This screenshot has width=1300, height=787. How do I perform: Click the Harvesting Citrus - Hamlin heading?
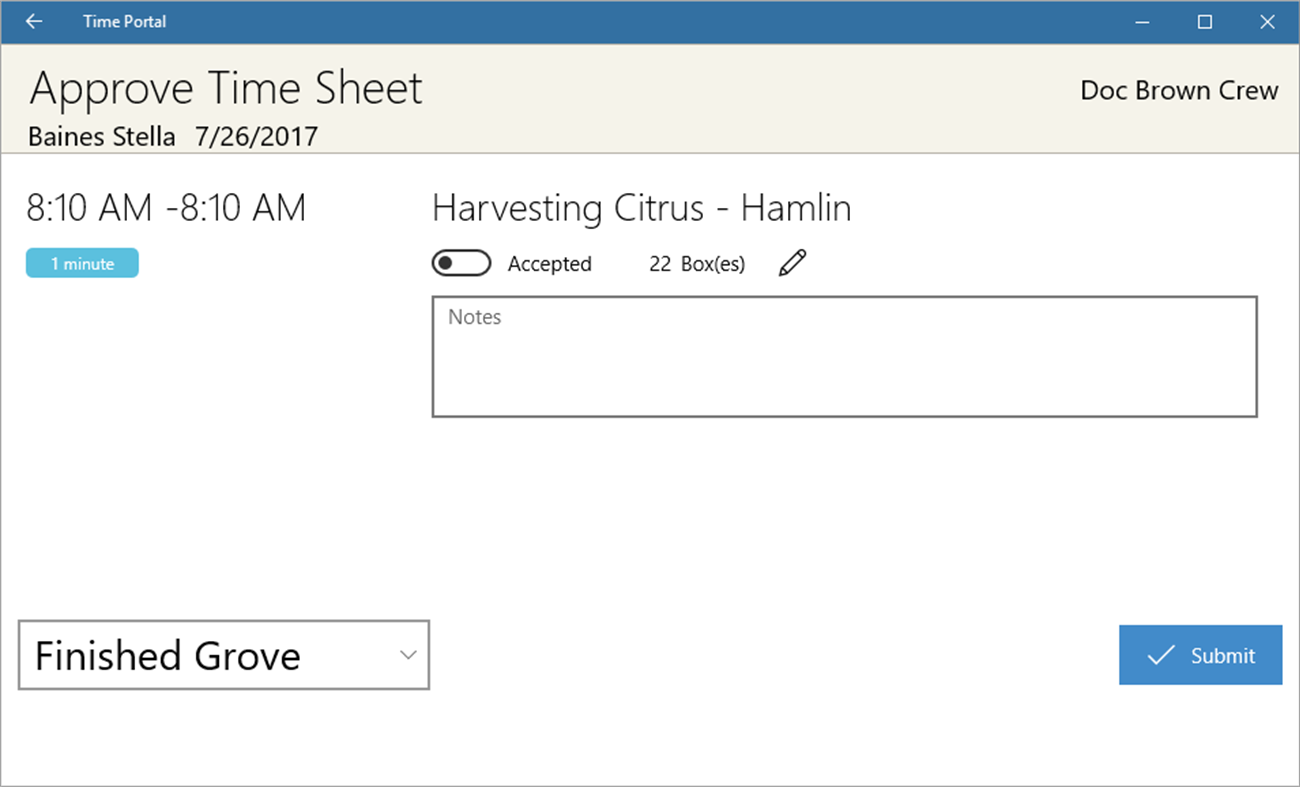click(x=641, y=208)
